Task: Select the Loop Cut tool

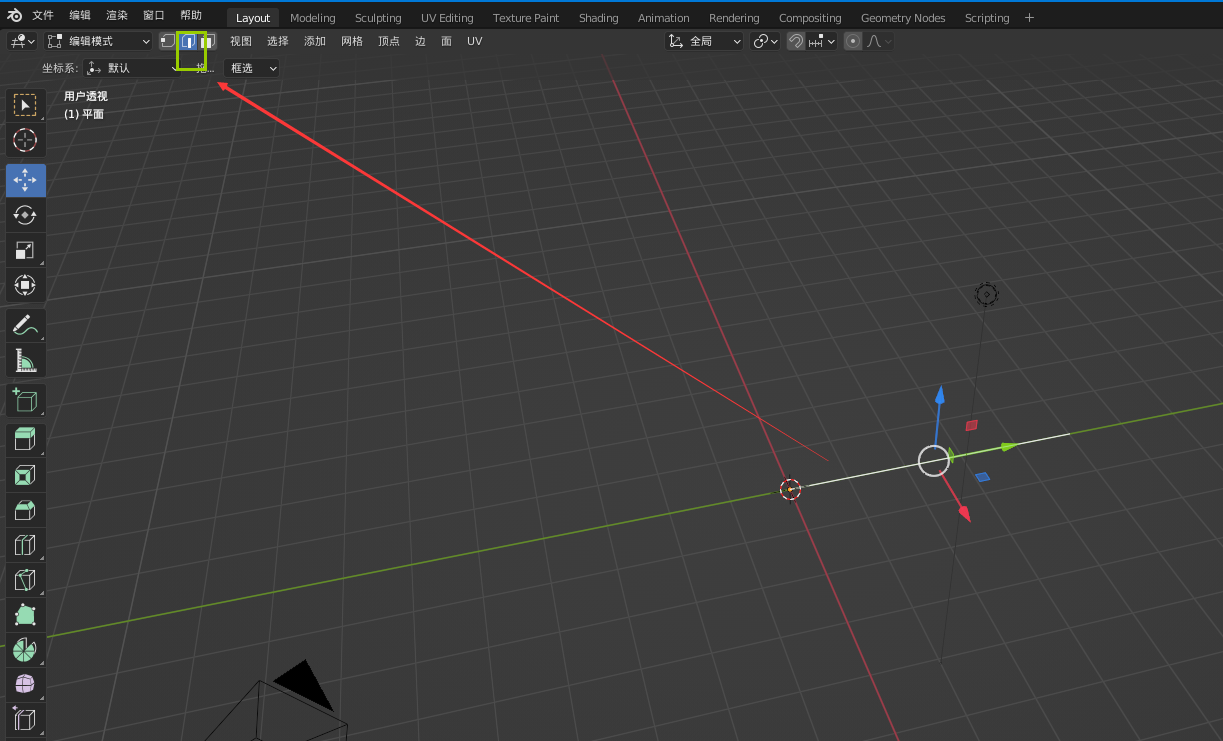Action: coord(25,545)
